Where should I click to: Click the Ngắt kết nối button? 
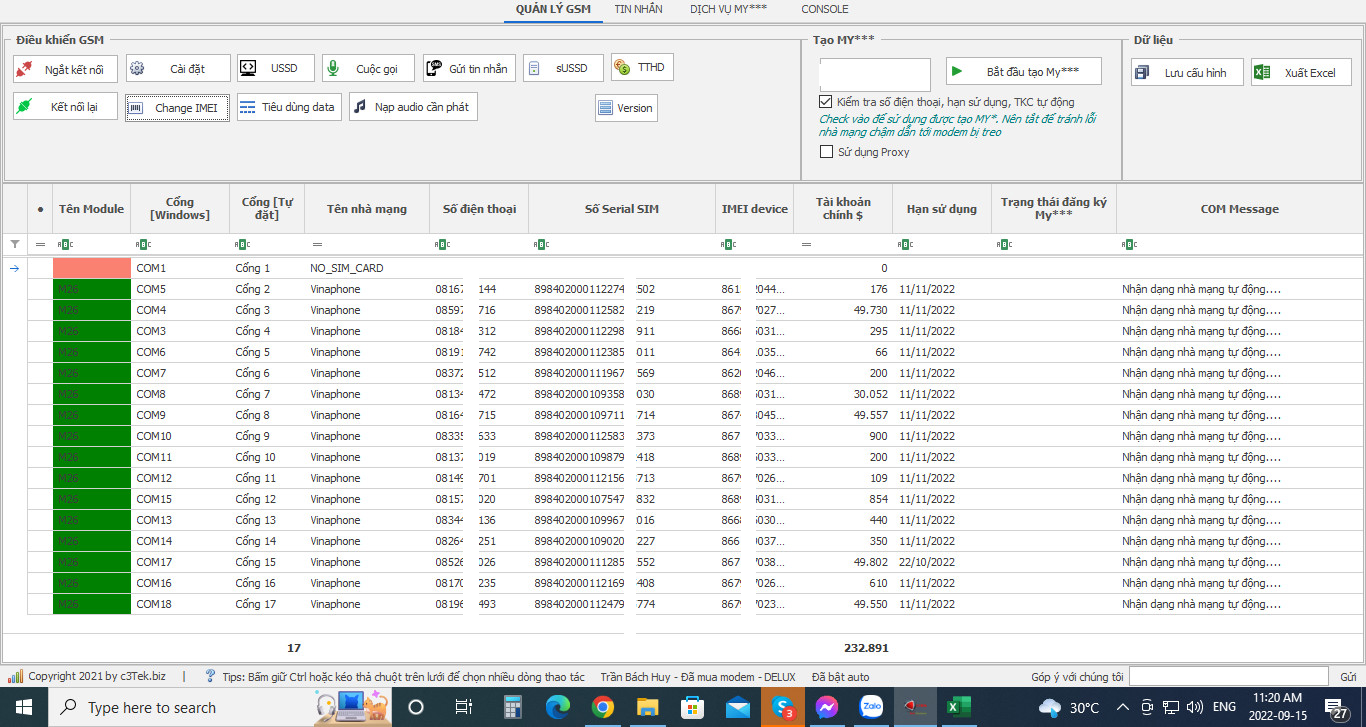tap(65, 69)
